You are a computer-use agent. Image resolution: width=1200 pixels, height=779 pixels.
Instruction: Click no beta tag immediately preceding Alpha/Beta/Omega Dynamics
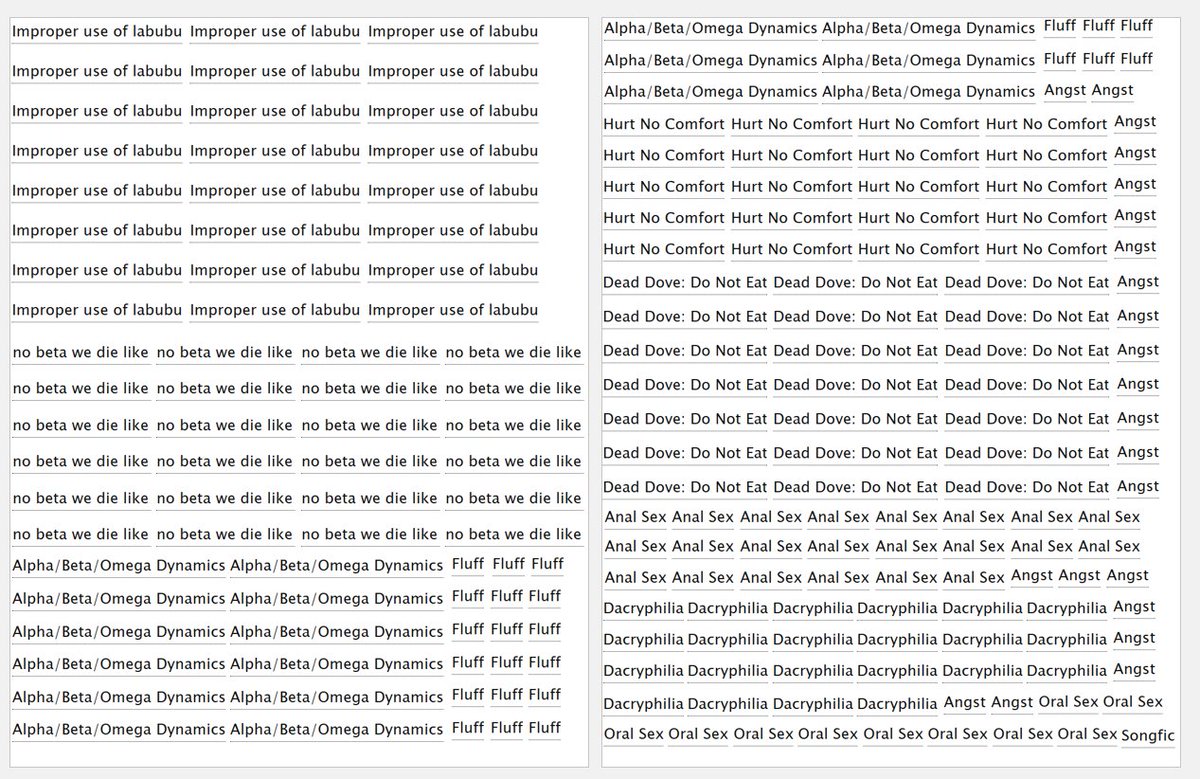[513, 534]
